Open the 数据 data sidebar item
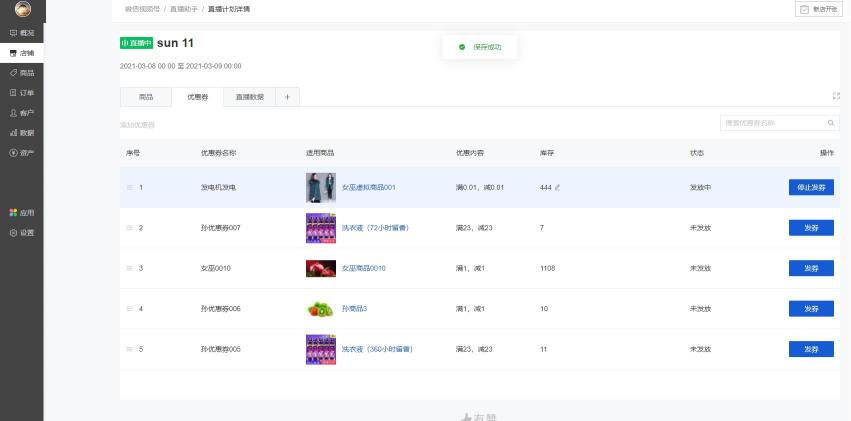 pyautogui.click(x=22, y=132)
